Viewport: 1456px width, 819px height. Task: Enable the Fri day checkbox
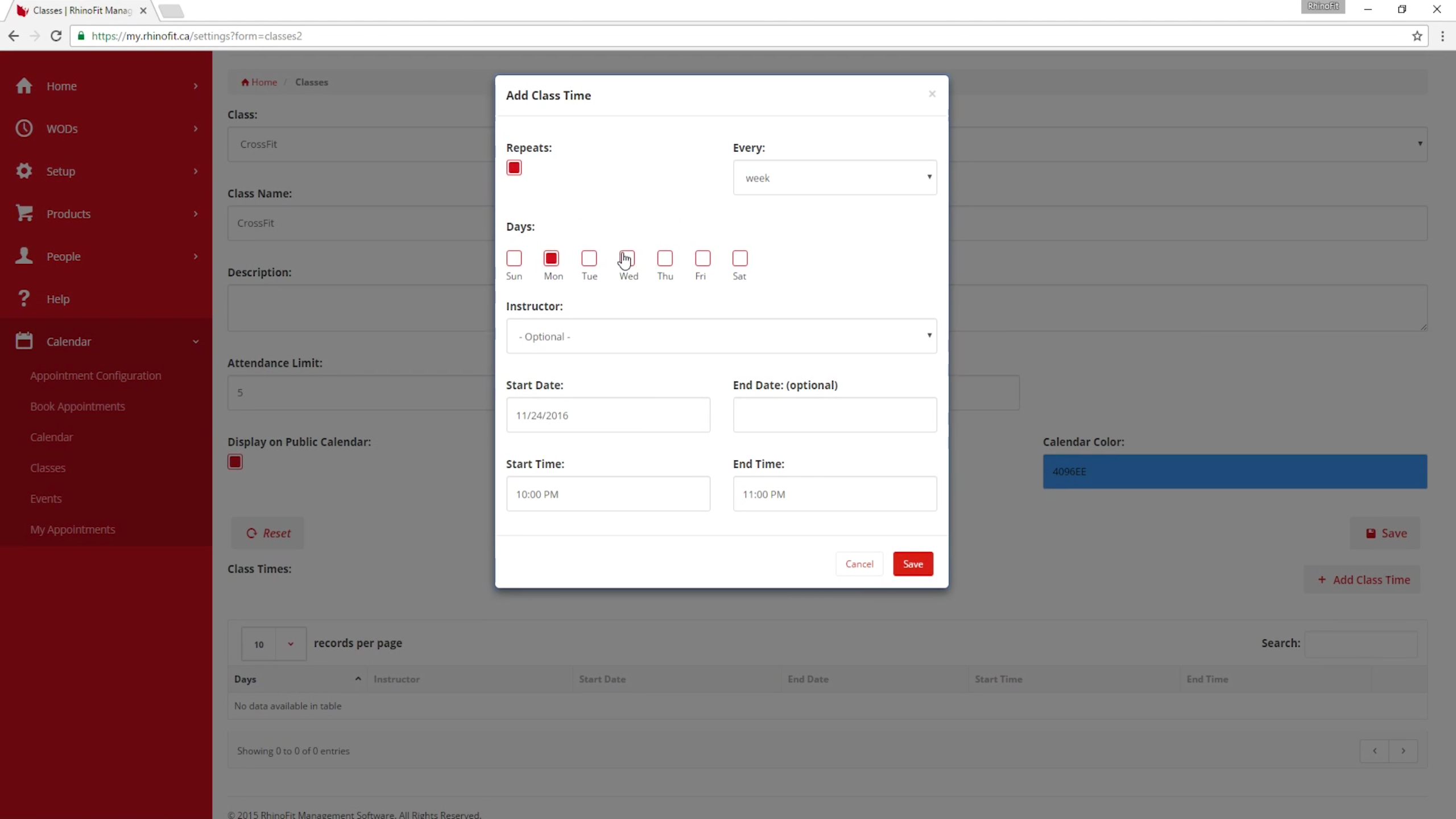tap(702, 259)
